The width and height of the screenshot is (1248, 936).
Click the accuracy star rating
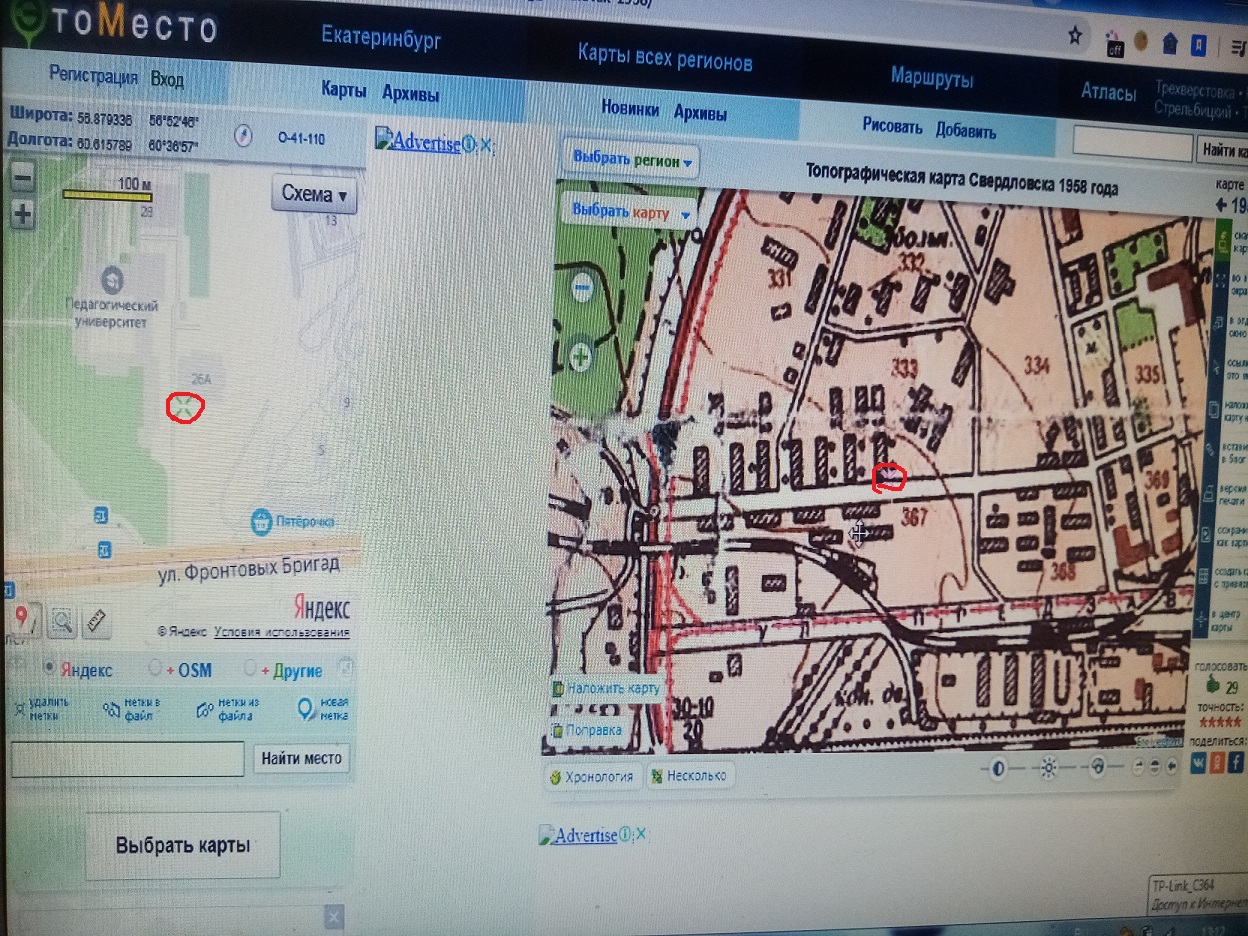tap(1219, 722)
